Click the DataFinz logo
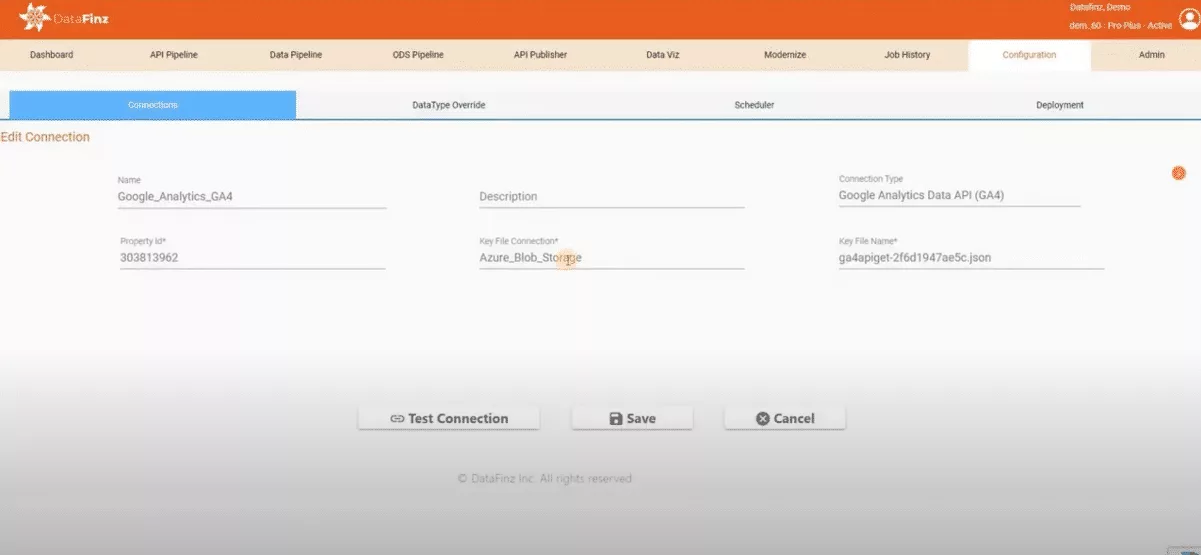Viewport: 1201px width, 555px height. point(63,18)
